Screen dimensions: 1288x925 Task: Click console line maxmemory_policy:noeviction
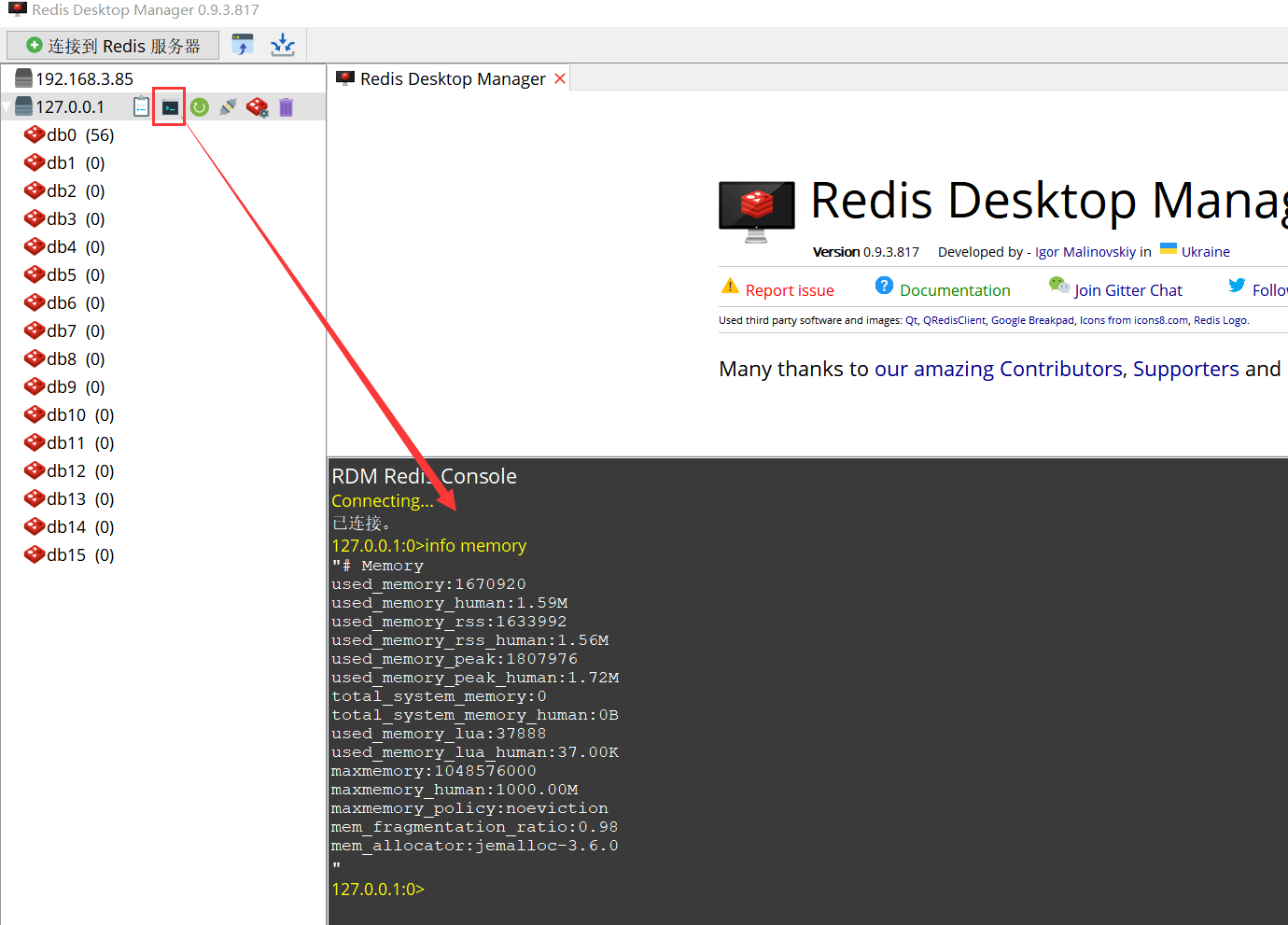click(469, 808)
